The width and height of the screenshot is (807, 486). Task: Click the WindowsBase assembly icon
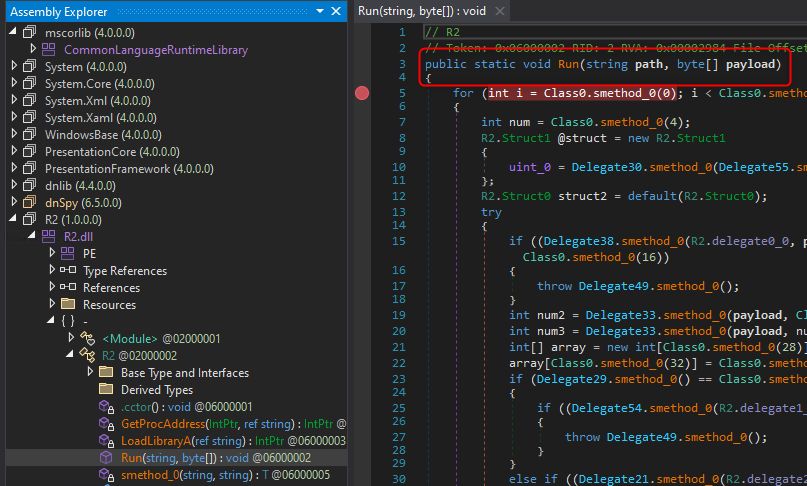coord(29,134)
